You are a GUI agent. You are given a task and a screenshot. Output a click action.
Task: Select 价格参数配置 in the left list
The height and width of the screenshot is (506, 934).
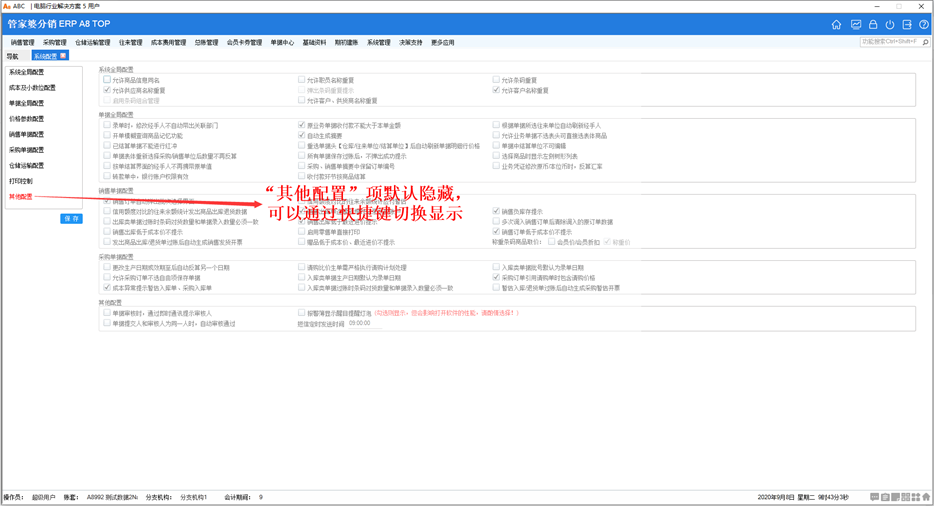(26, 119)
